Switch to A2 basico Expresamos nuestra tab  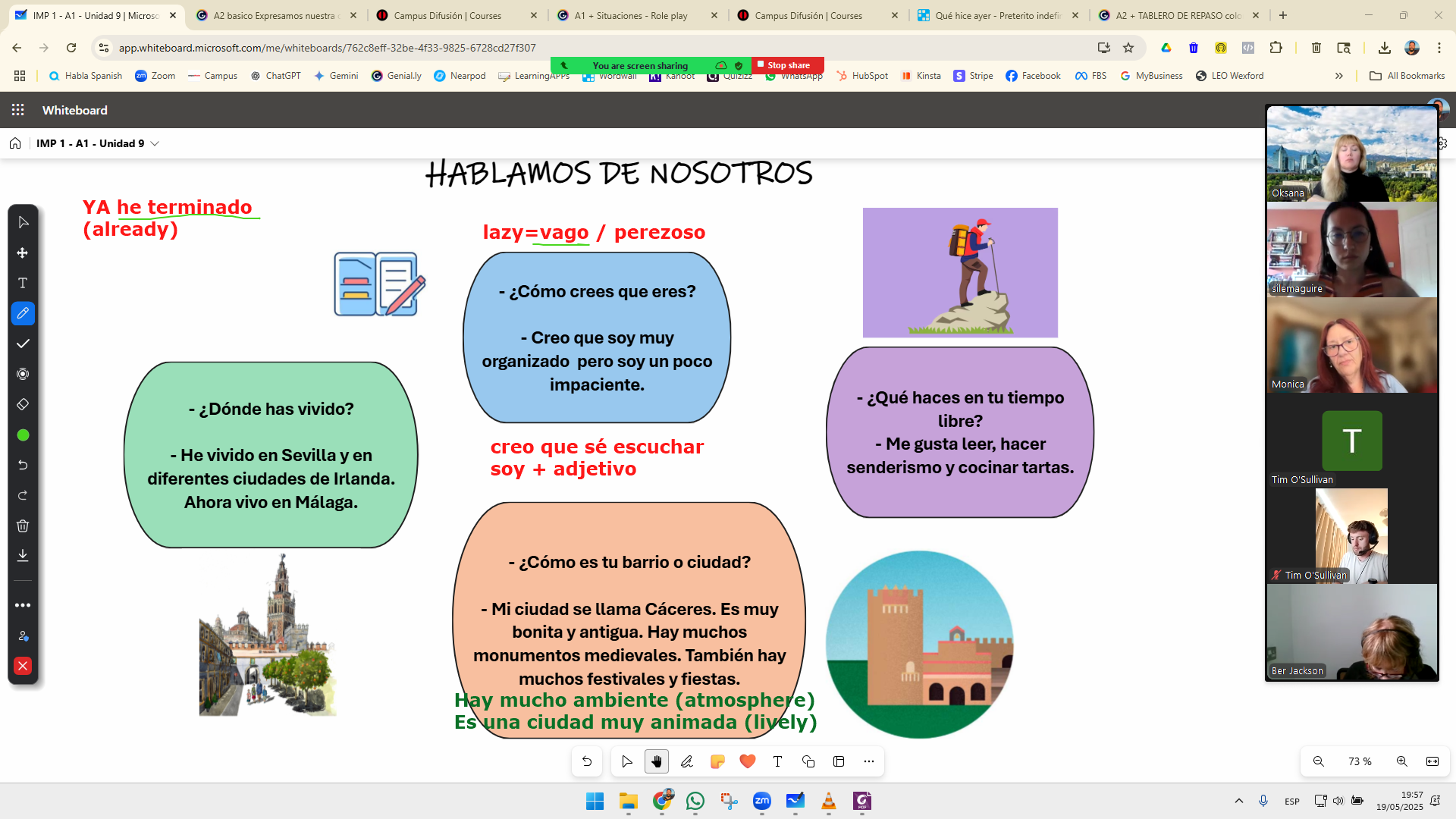pos(276,15)
